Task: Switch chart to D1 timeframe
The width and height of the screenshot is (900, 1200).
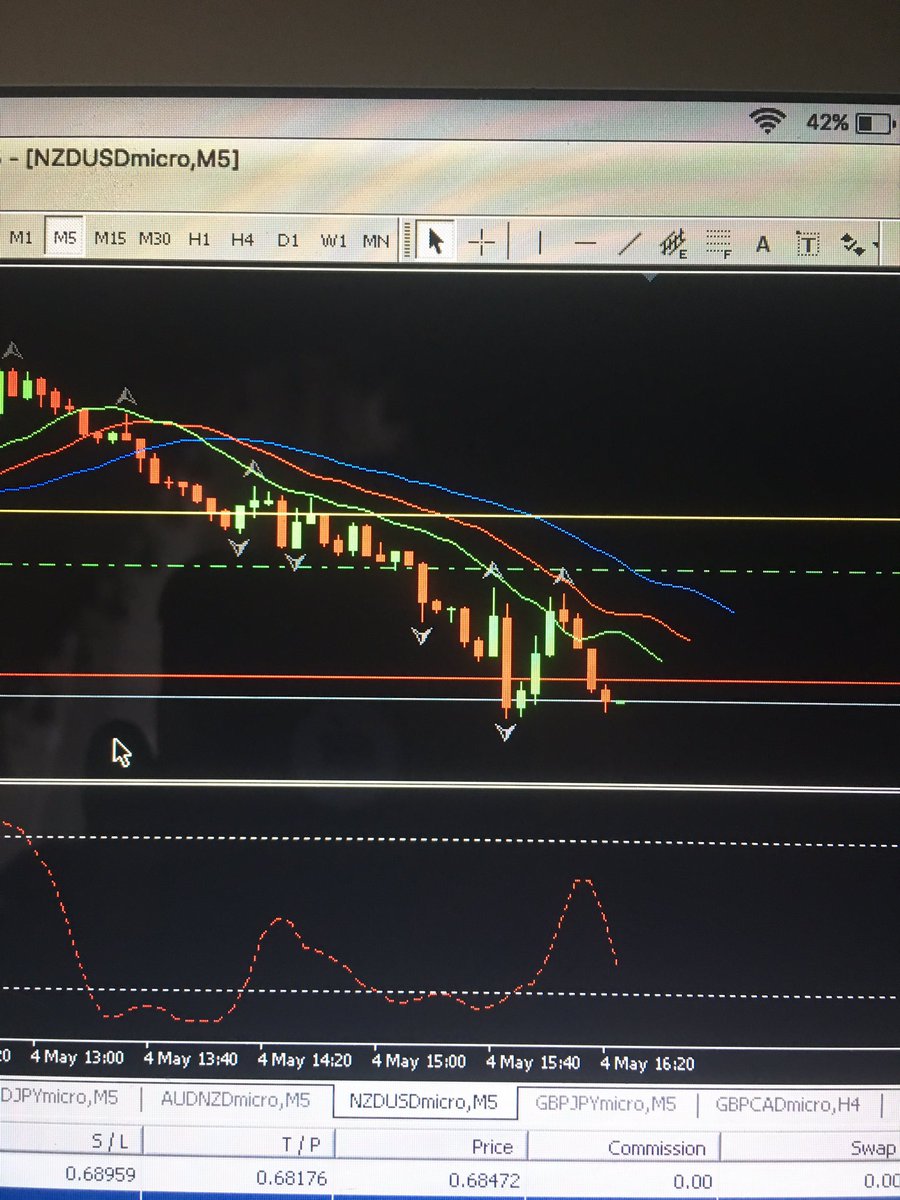Action: click(288, 240)
